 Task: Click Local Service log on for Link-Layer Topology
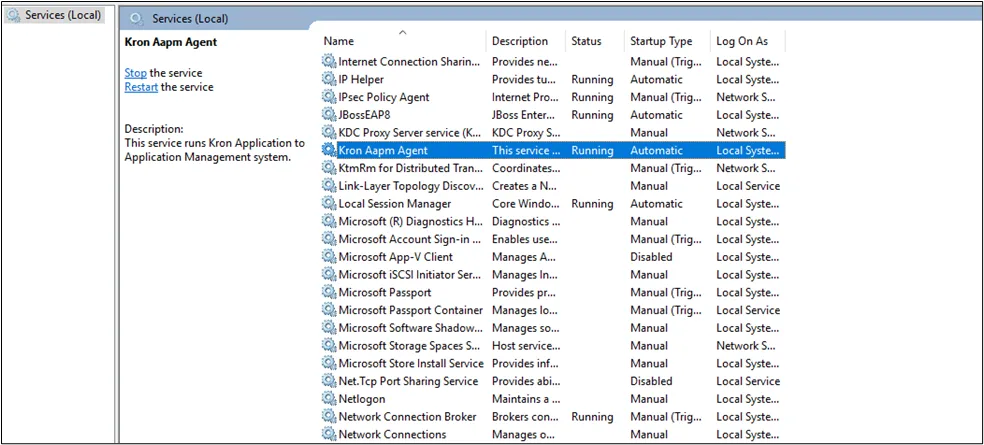coord(748,186)
